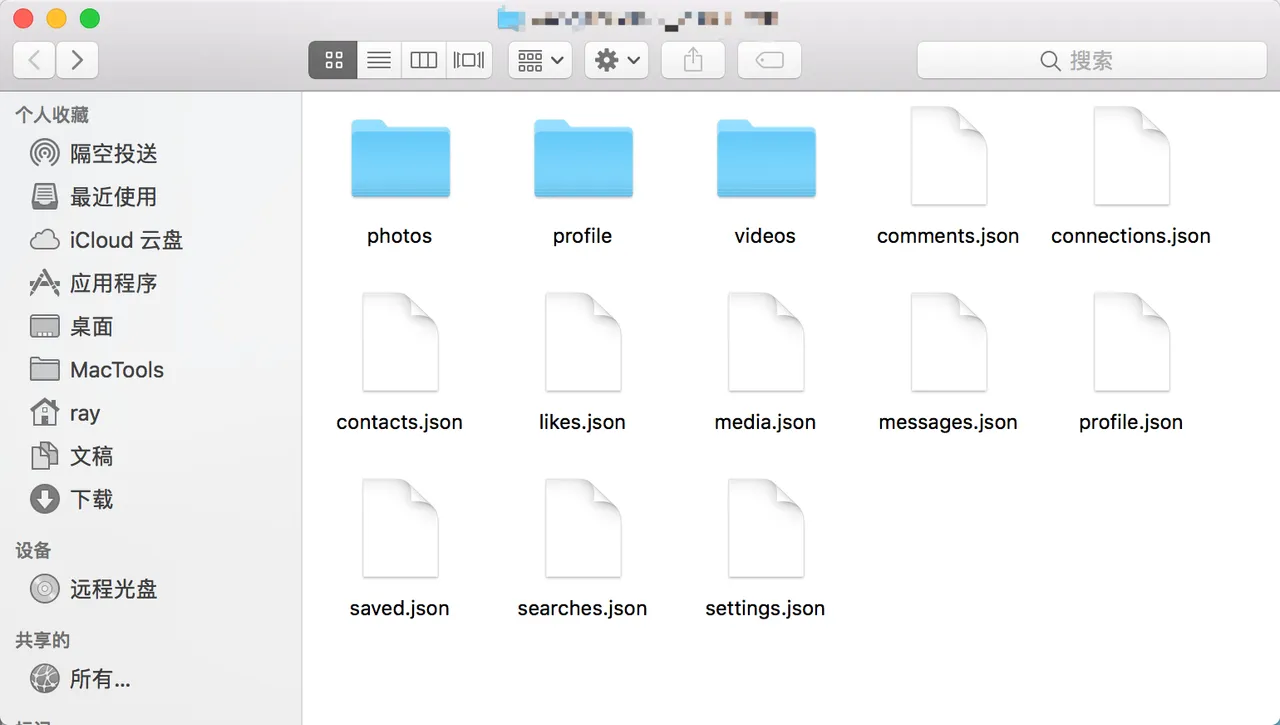Viewport: 1280px width, 725px height.
Task: Click the 个人收藏 section header
Action: point(52,115)
